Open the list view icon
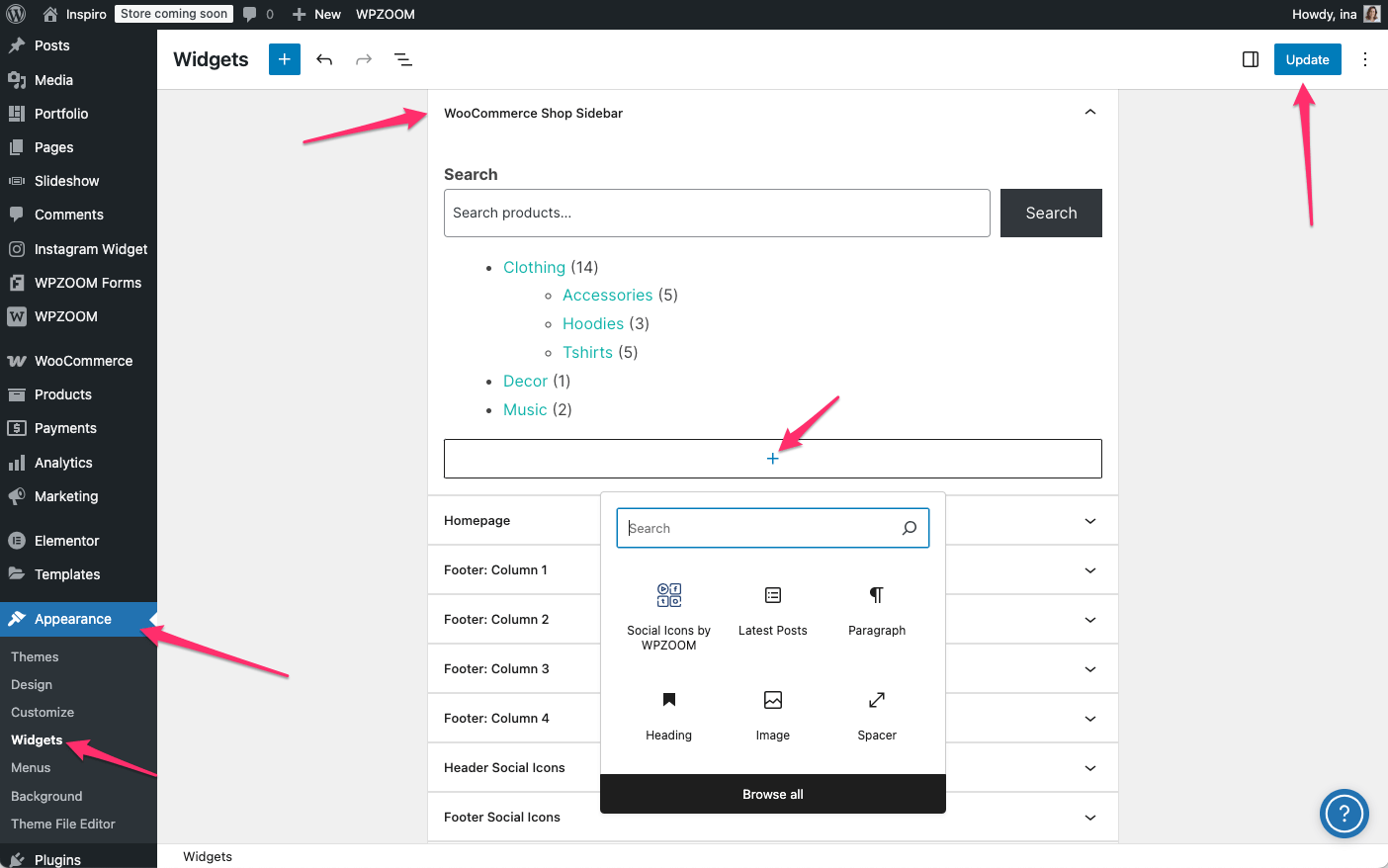 point(403,59)
